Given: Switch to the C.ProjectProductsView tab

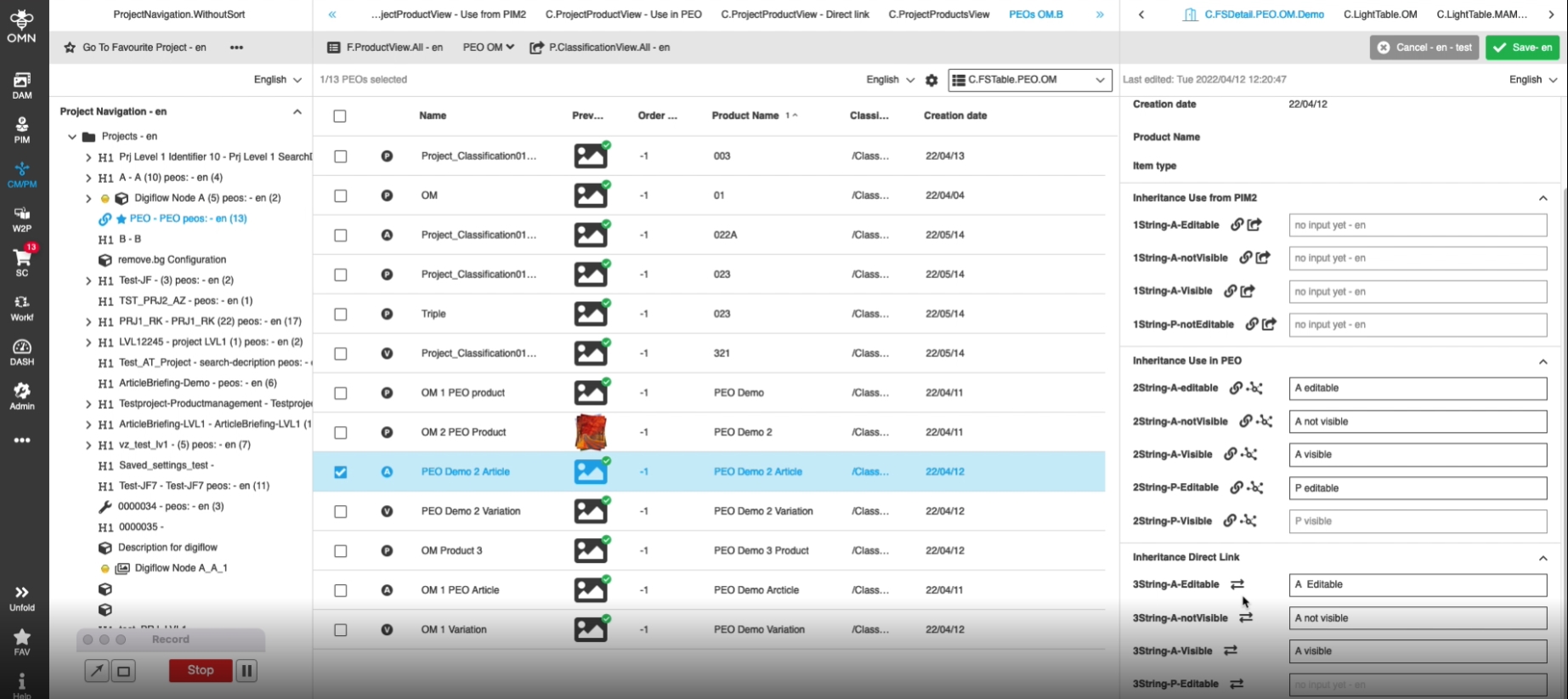Looking at the screenshot, I should (938, 14).
